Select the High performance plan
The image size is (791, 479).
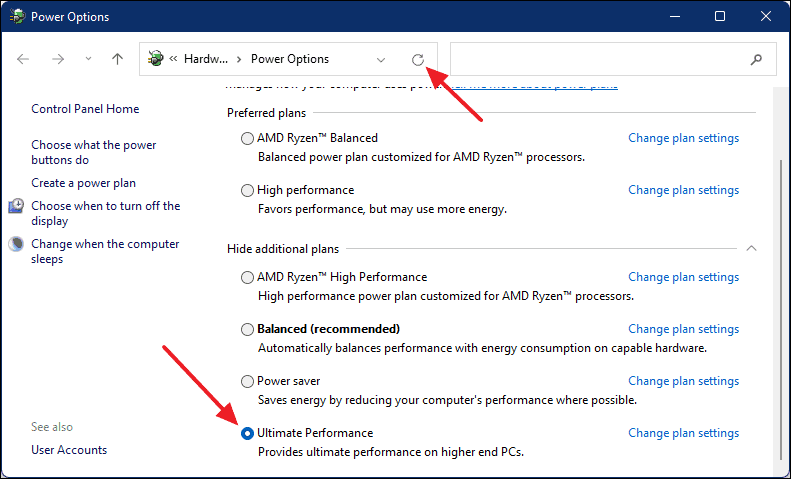[x=247, y=190]
